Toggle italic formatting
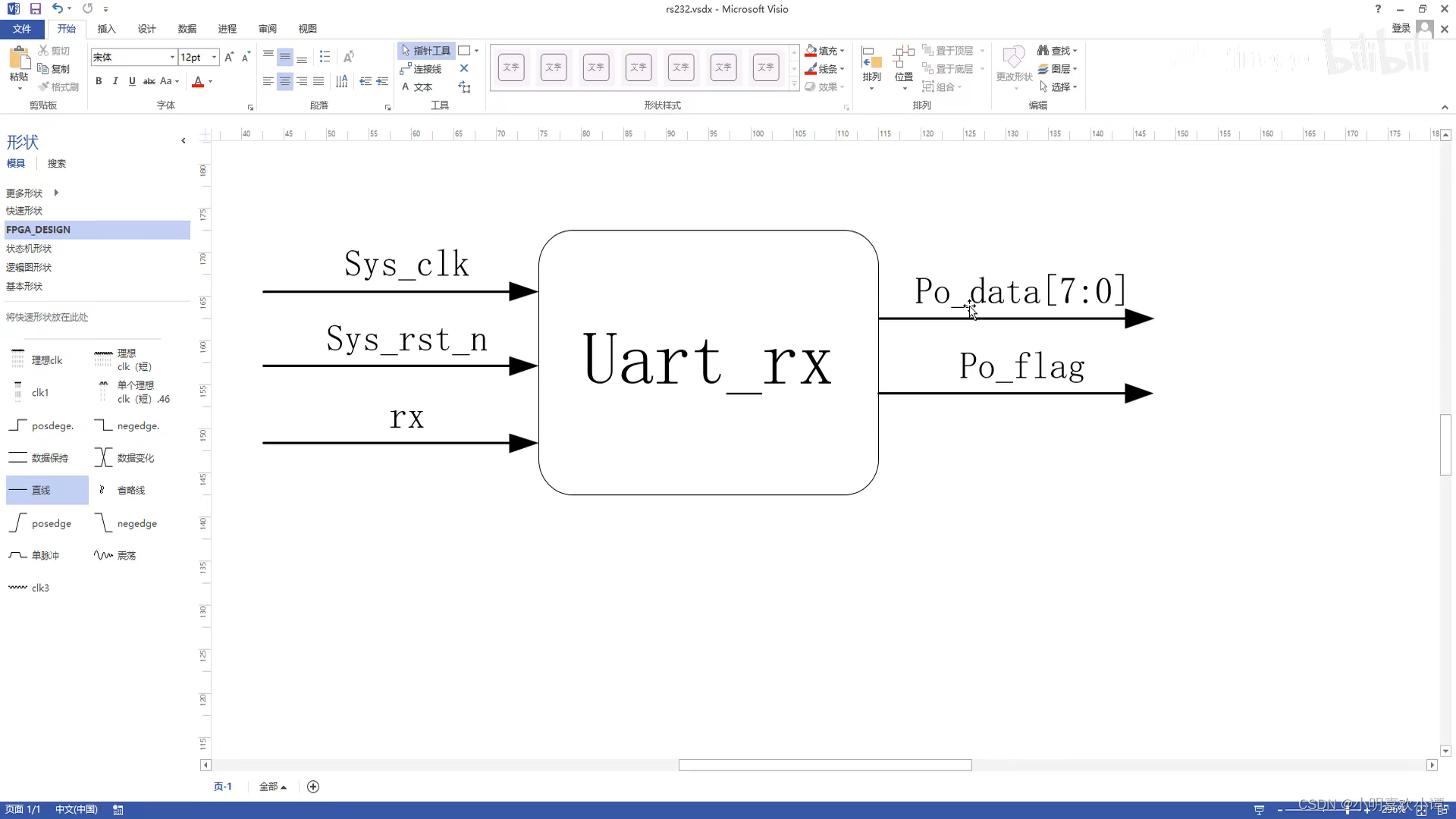This screenshot has width=1456, height=819. [x=115, y=81]
